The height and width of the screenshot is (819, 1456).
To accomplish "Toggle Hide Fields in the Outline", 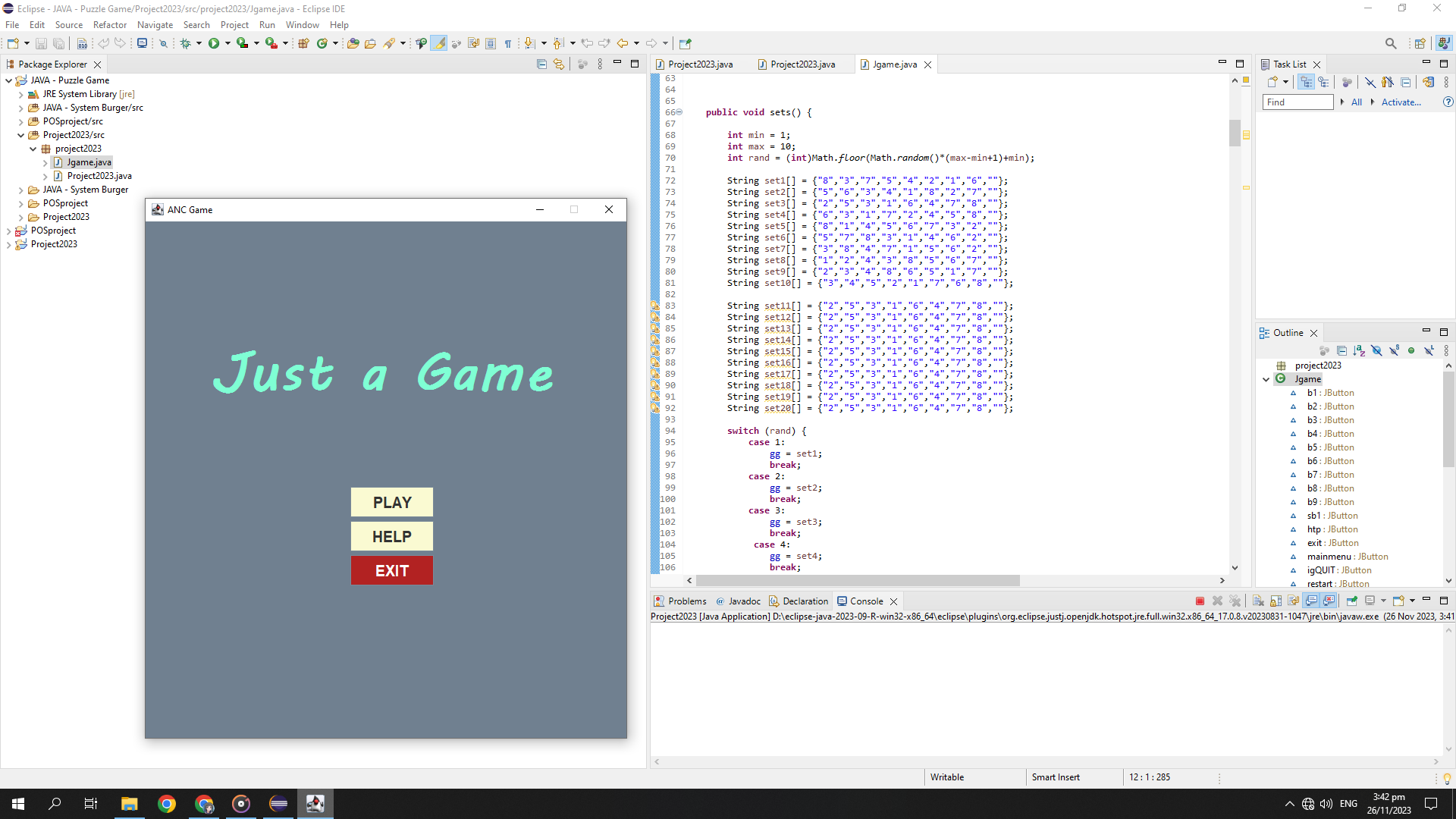I will click(x=1376, y=350).
